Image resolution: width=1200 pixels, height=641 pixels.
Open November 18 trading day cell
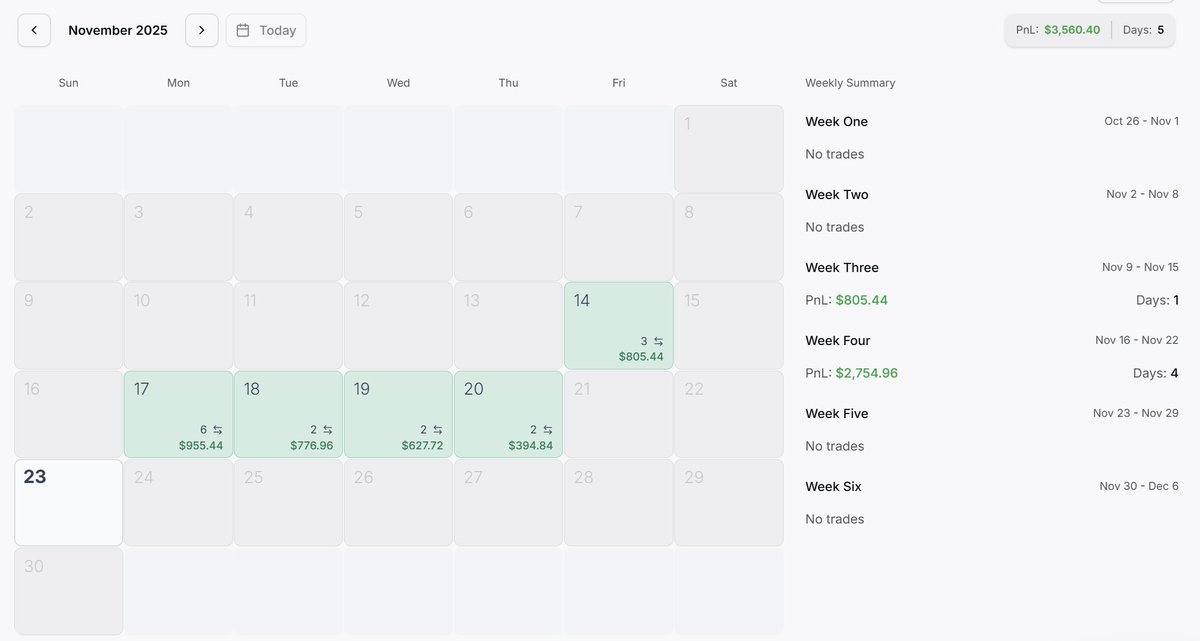289,415
